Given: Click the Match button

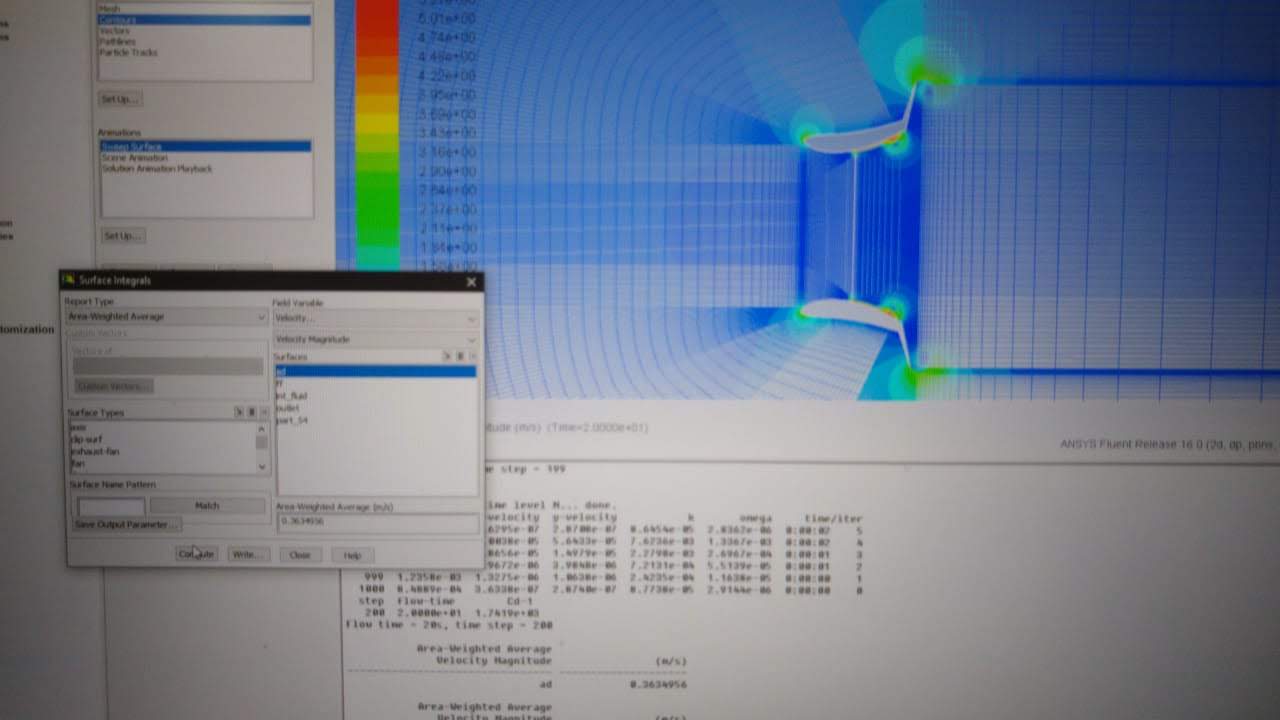Looking at the screenshot, I should [206, 505].
